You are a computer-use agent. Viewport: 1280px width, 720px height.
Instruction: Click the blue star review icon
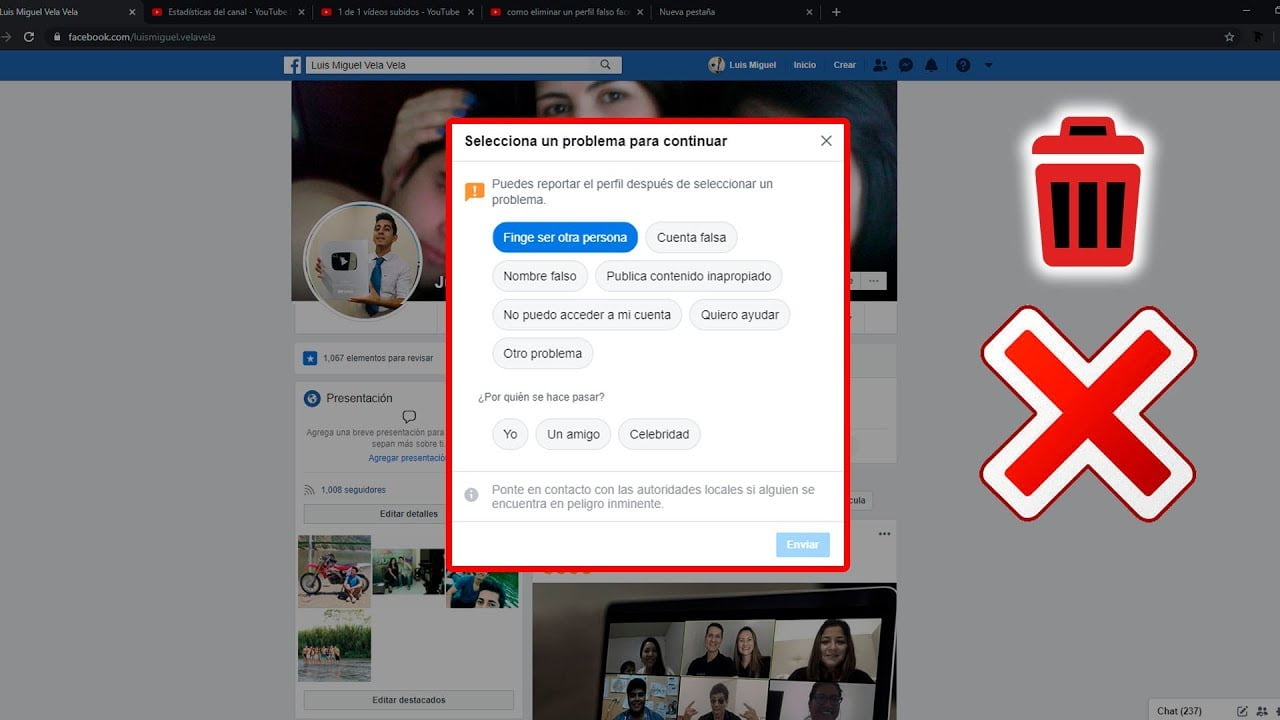[310, 357]
